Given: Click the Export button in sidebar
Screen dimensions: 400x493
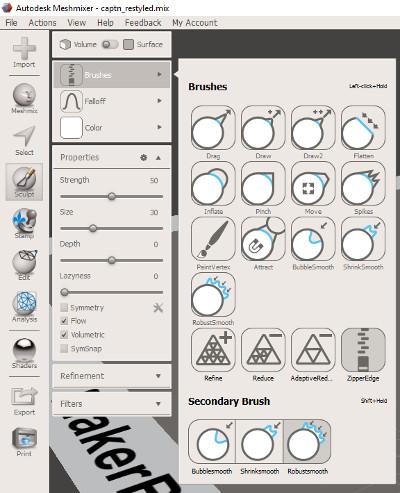Looking at the screenshot, I should (24, 401).
